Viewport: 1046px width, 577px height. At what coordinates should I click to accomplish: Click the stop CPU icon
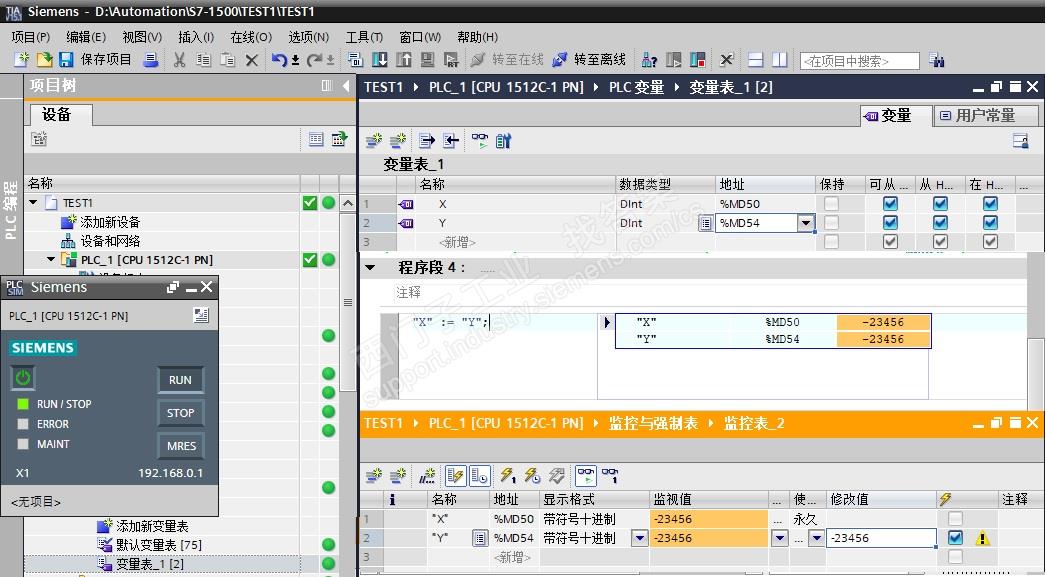point(698,60)
